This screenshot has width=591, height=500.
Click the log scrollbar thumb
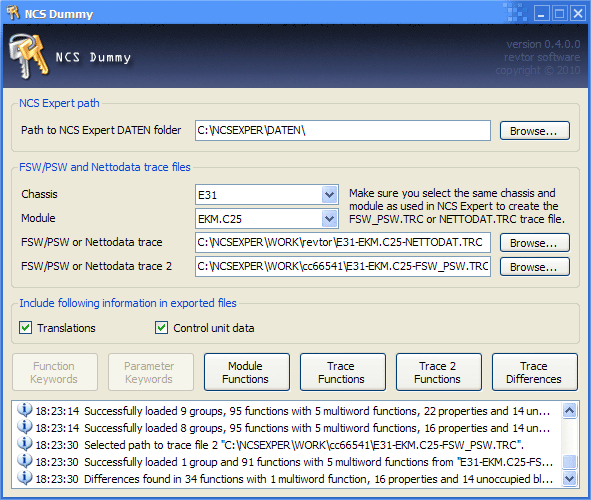[569, 462]
